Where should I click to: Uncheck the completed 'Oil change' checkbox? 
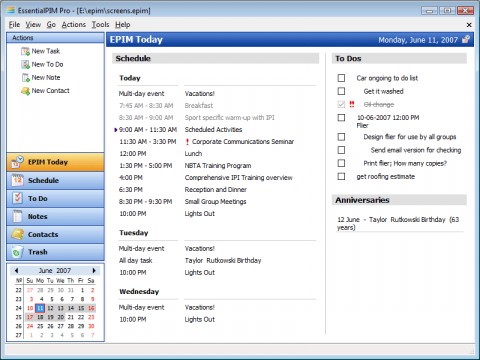point(341,104)
